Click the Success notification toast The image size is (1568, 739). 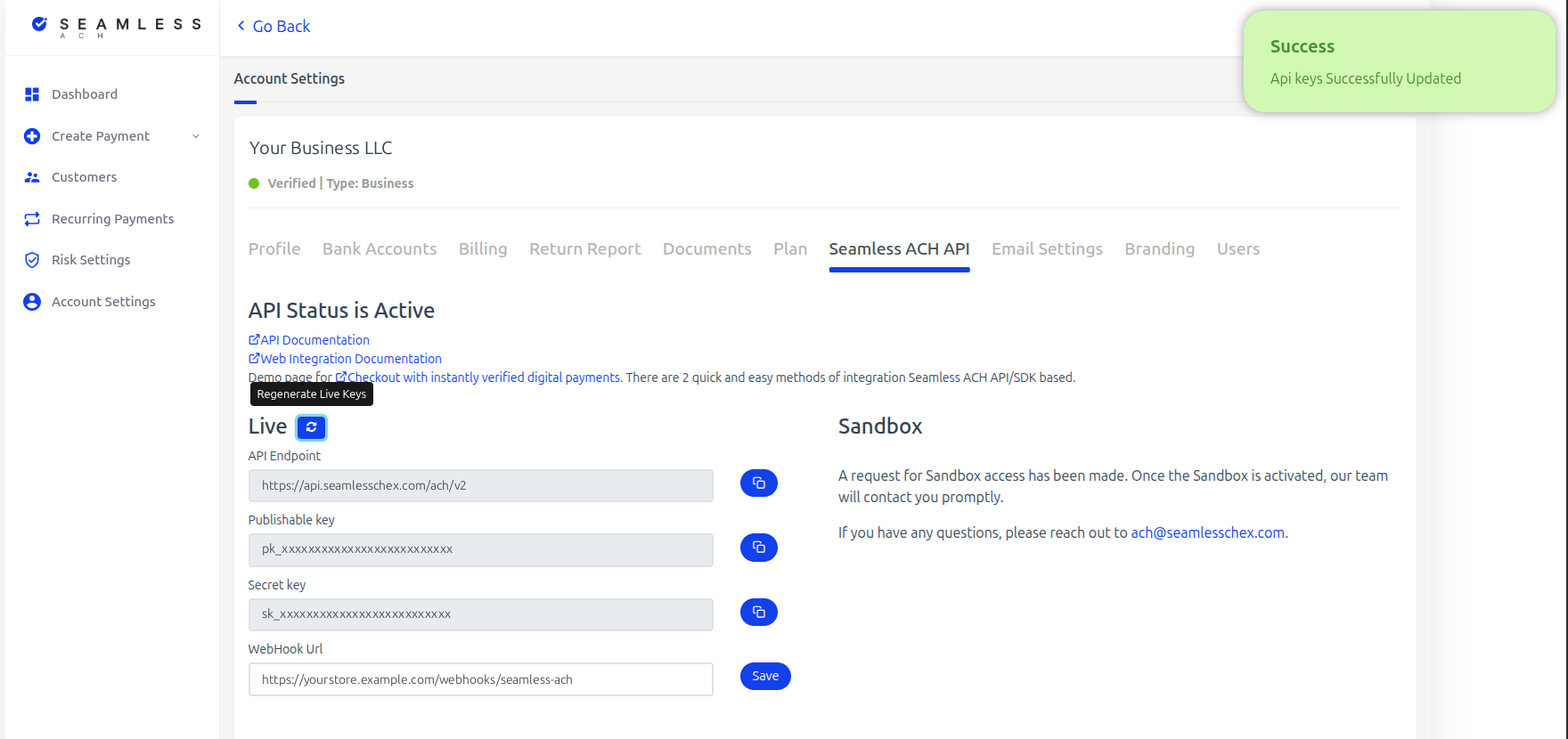[1400, 61]
